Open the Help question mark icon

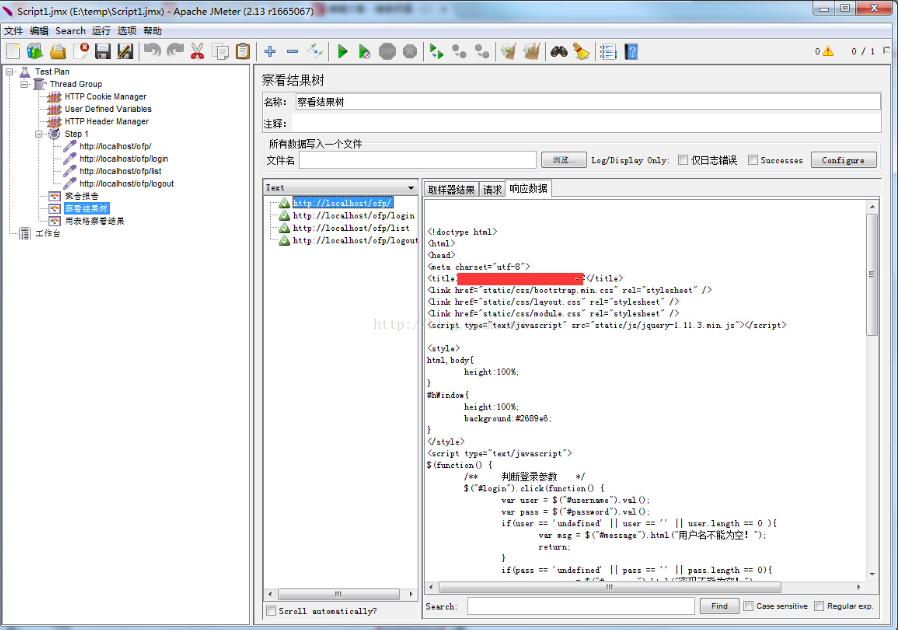click(x=631, y=52)
